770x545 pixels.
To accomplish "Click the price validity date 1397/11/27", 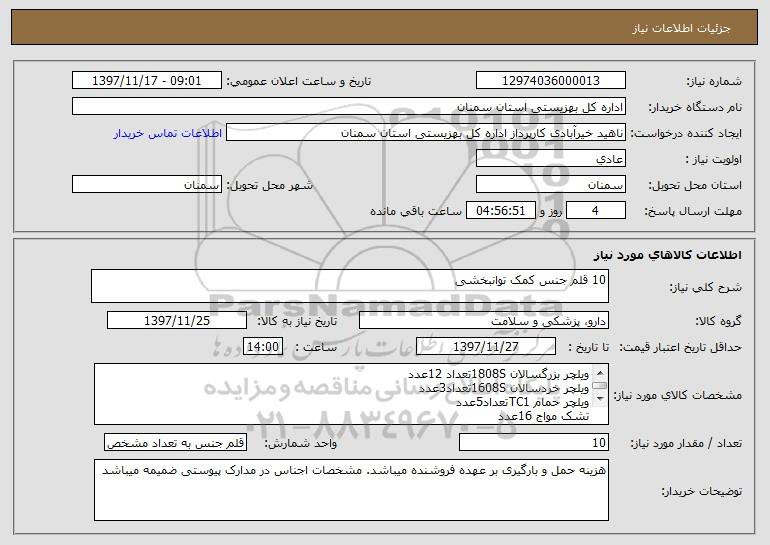I will coord(486,347).
